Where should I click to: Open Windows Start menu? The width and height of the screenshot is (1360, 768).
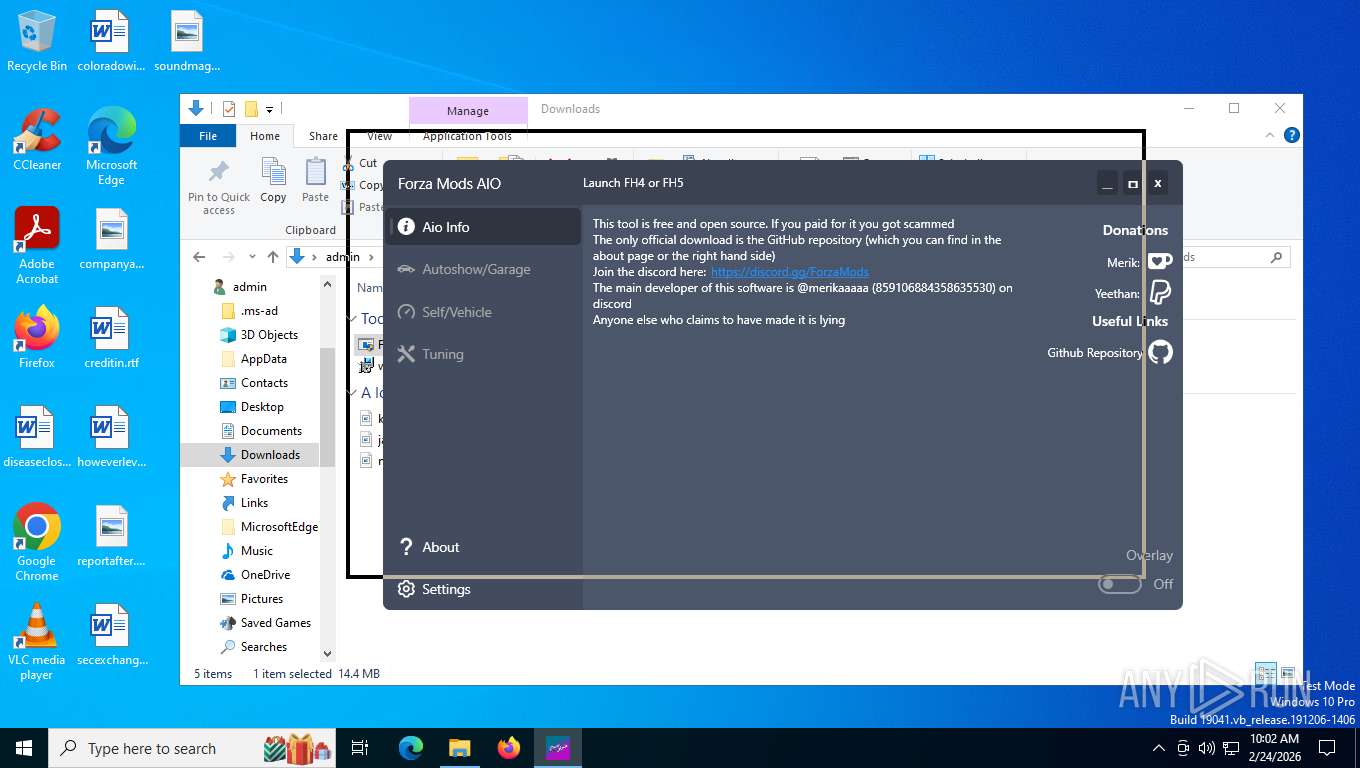coord(23,748)
